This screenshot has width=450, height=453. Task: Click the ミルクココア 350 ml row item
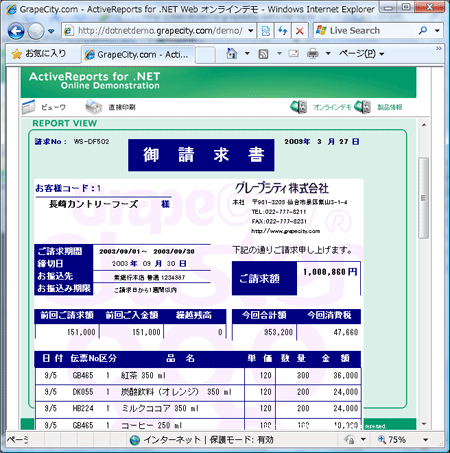click(160, 408)
